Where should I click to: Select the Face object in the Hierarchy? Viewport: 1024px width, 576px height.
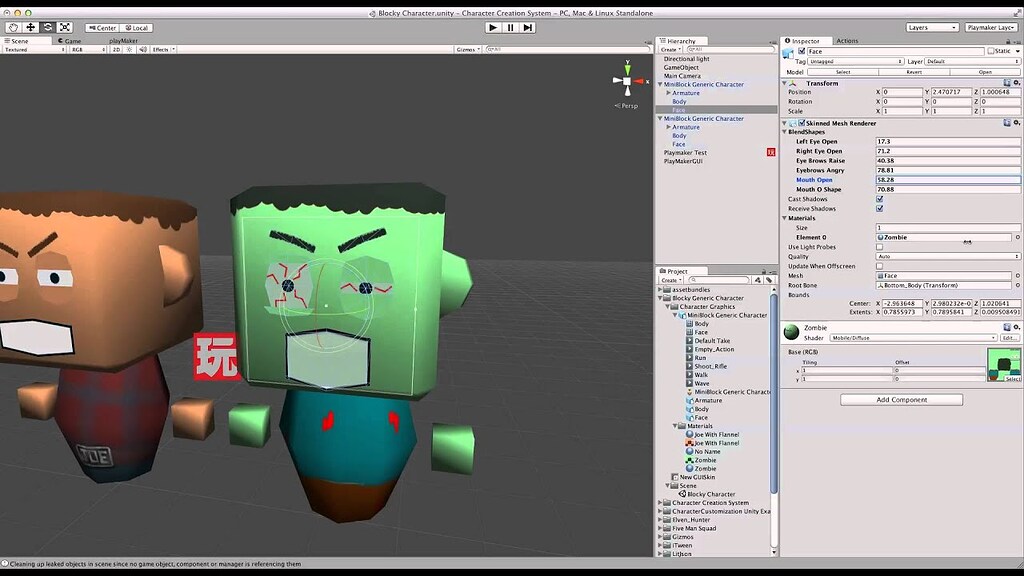coord(681,109)
